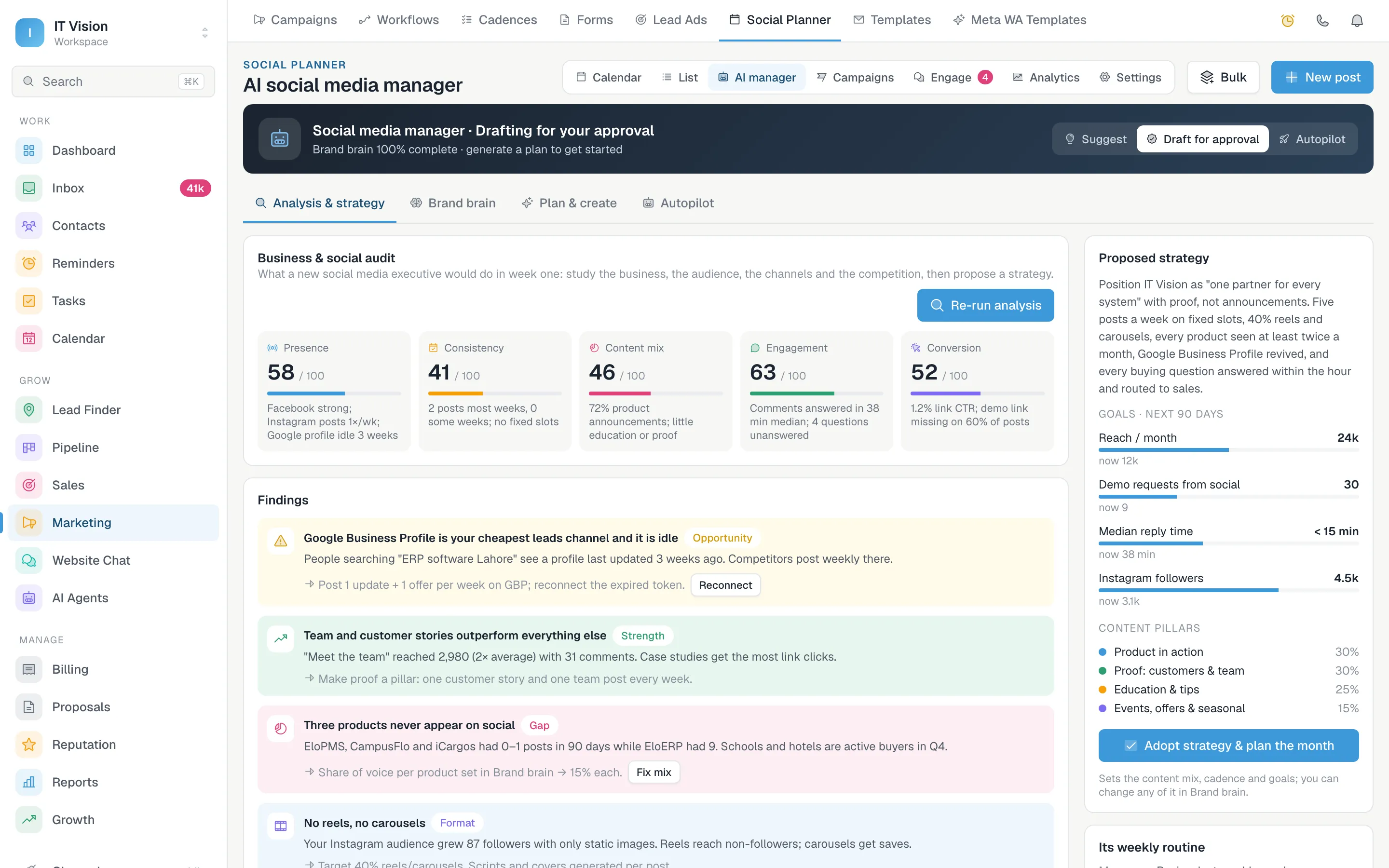Image resolution: width=1389 pixels, height=868 pixels.
Task: Click the Reports bar chart icon
Action: point(29,782)
